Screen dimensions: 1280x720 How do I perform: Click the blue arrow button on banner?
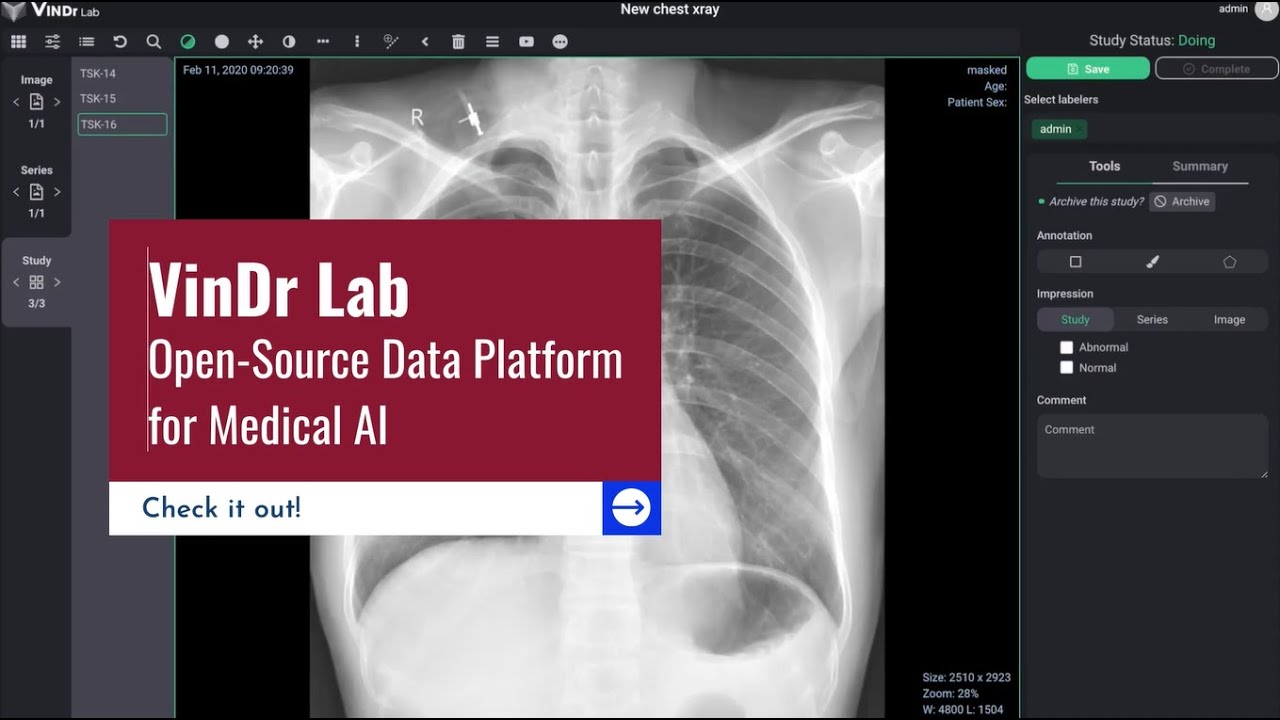pos(631,508)
